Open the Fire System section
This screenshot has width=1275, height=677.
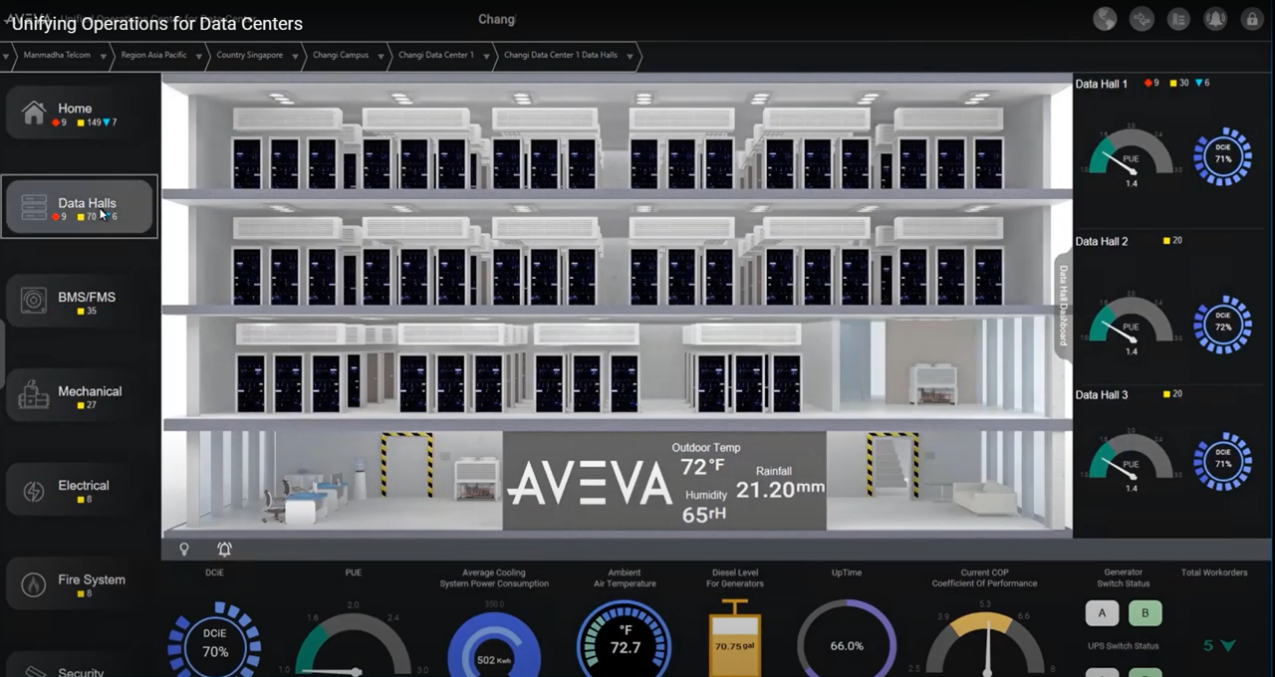click(81, 583)
